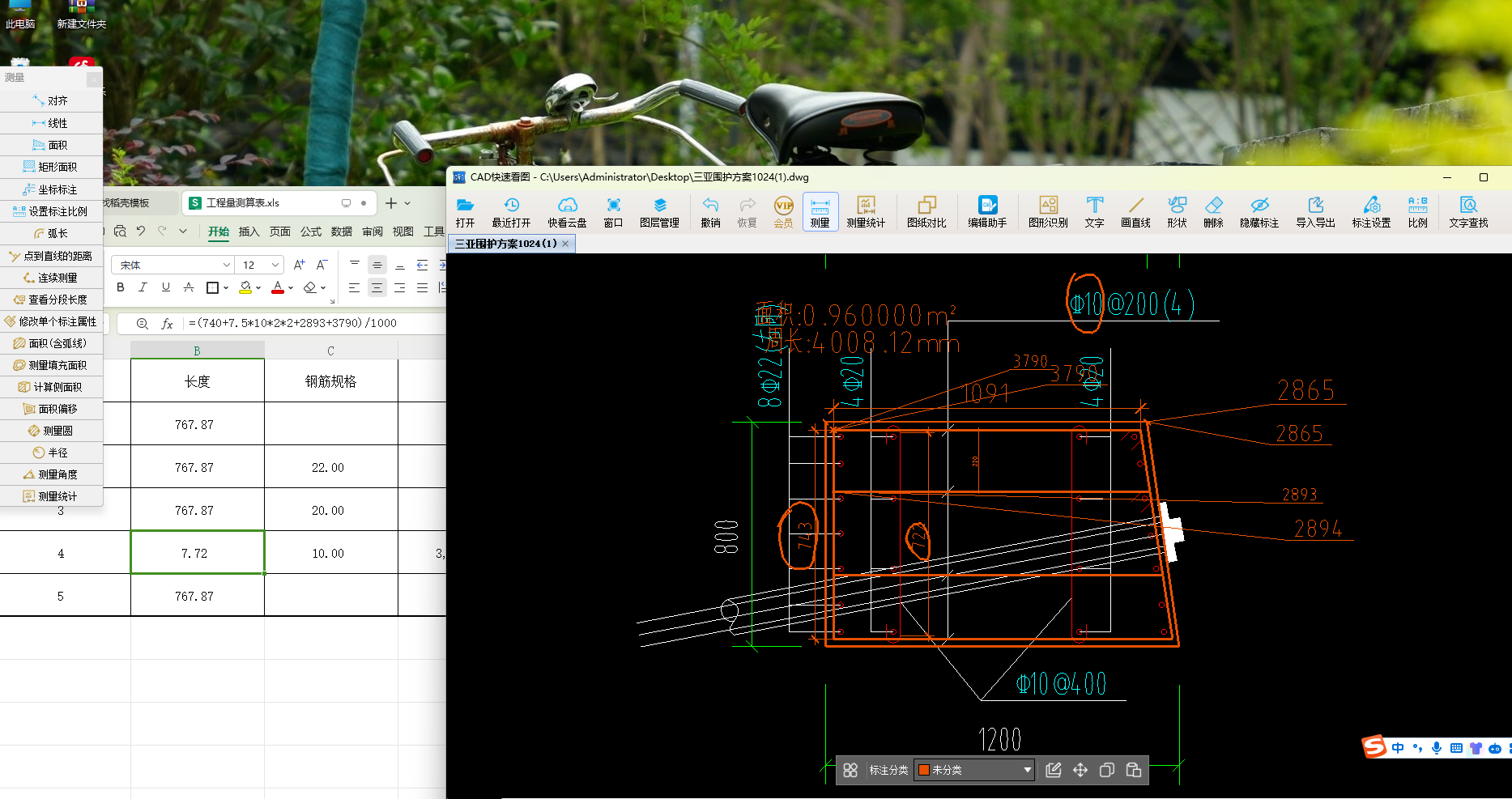Toggle vertical middle alignment
The image size is (1512, 799).
pyautogui.click(x=377, y=265)
